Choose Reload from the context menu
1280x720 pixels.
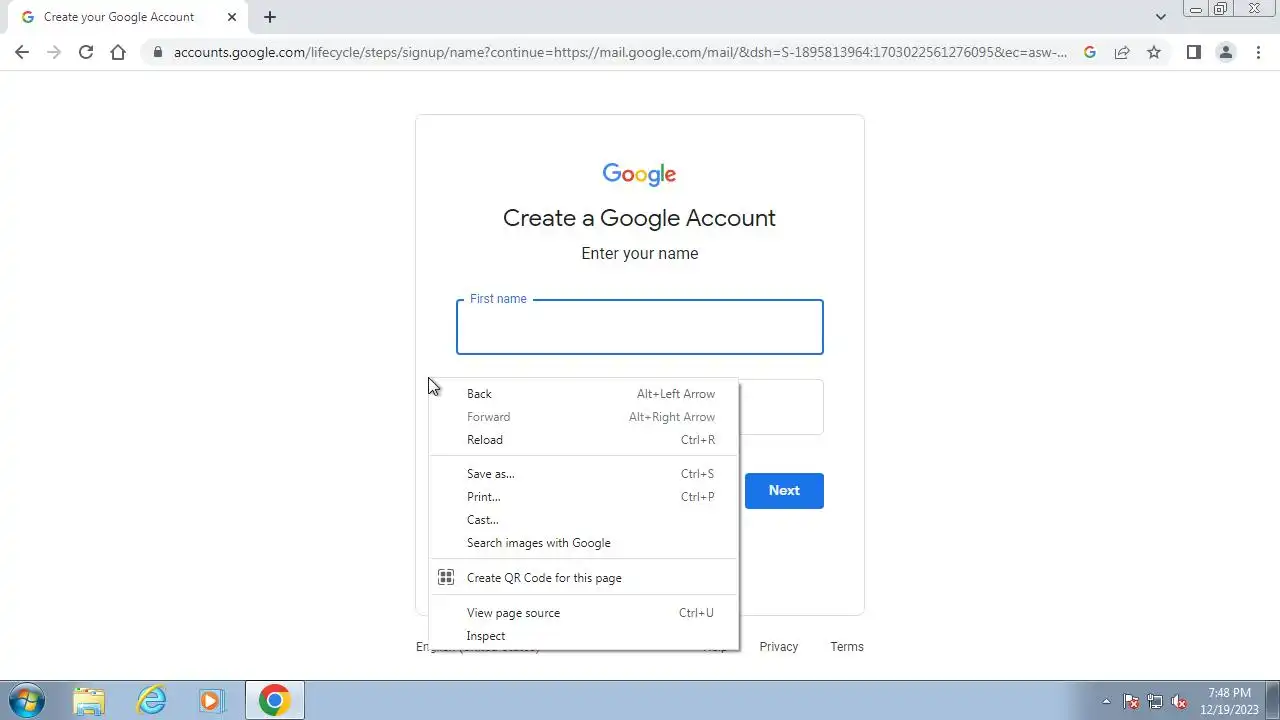584,440
